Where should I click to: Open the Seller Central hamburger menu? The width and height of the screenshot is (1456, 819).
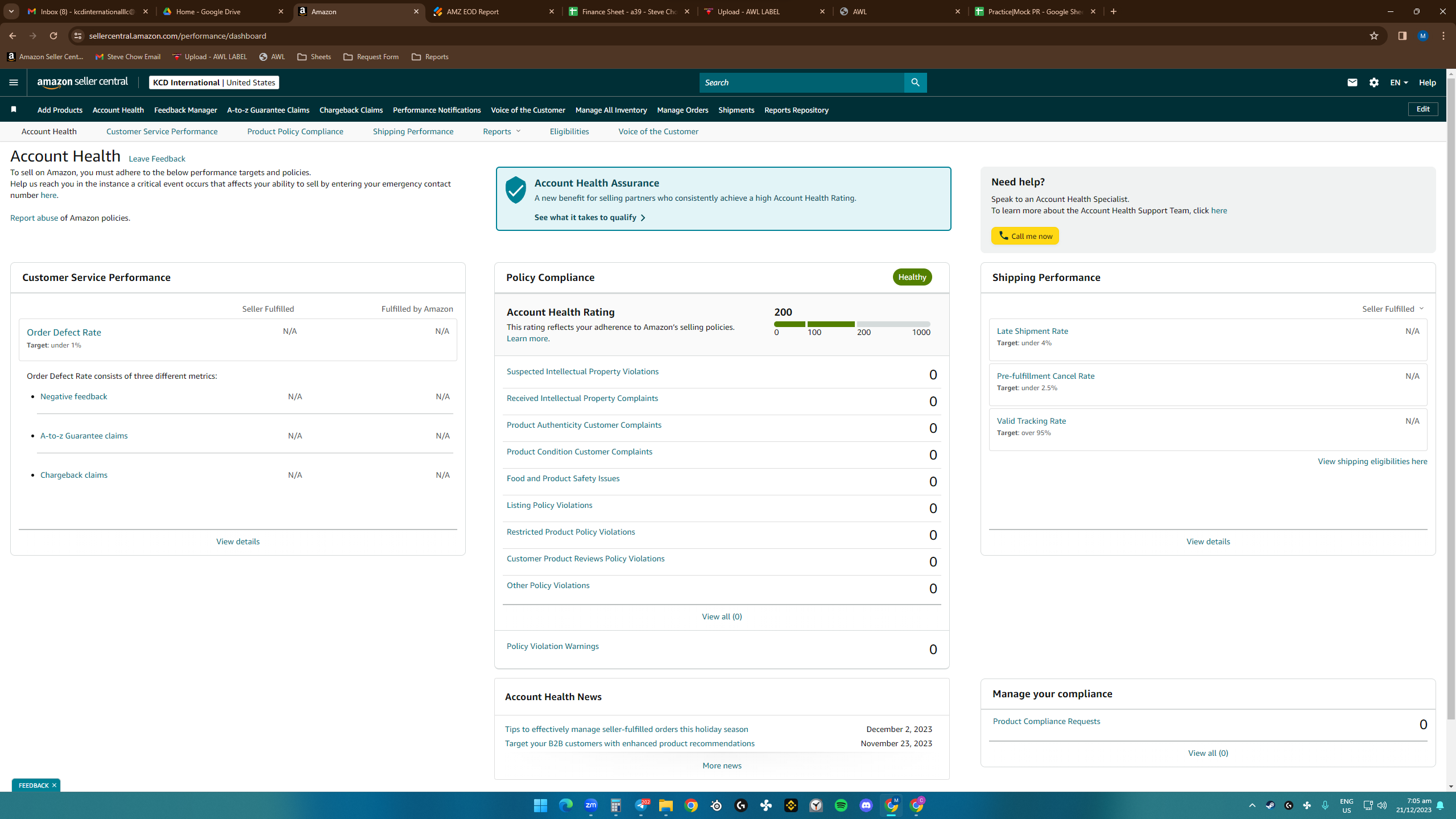click(14, 82)
